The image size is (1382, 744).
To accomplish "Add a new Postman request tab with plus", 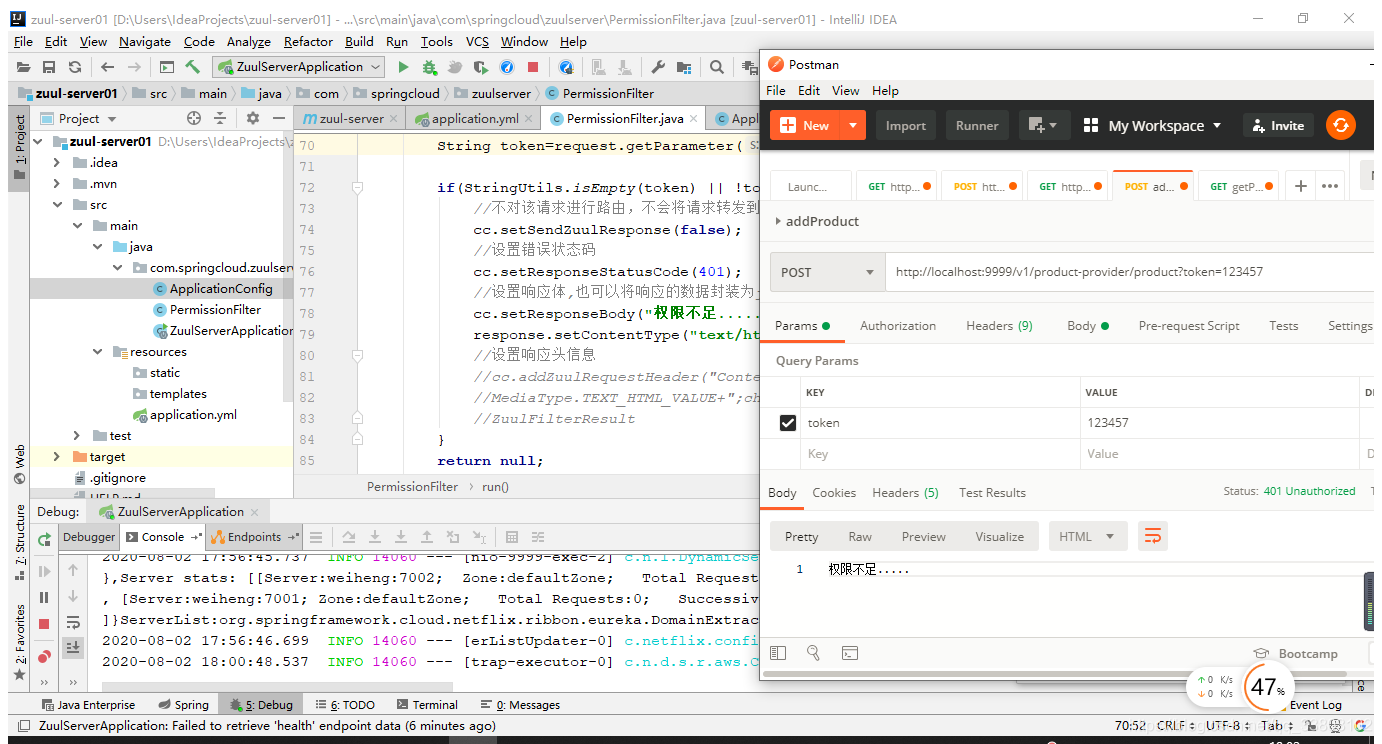I will pos(1300,186).
